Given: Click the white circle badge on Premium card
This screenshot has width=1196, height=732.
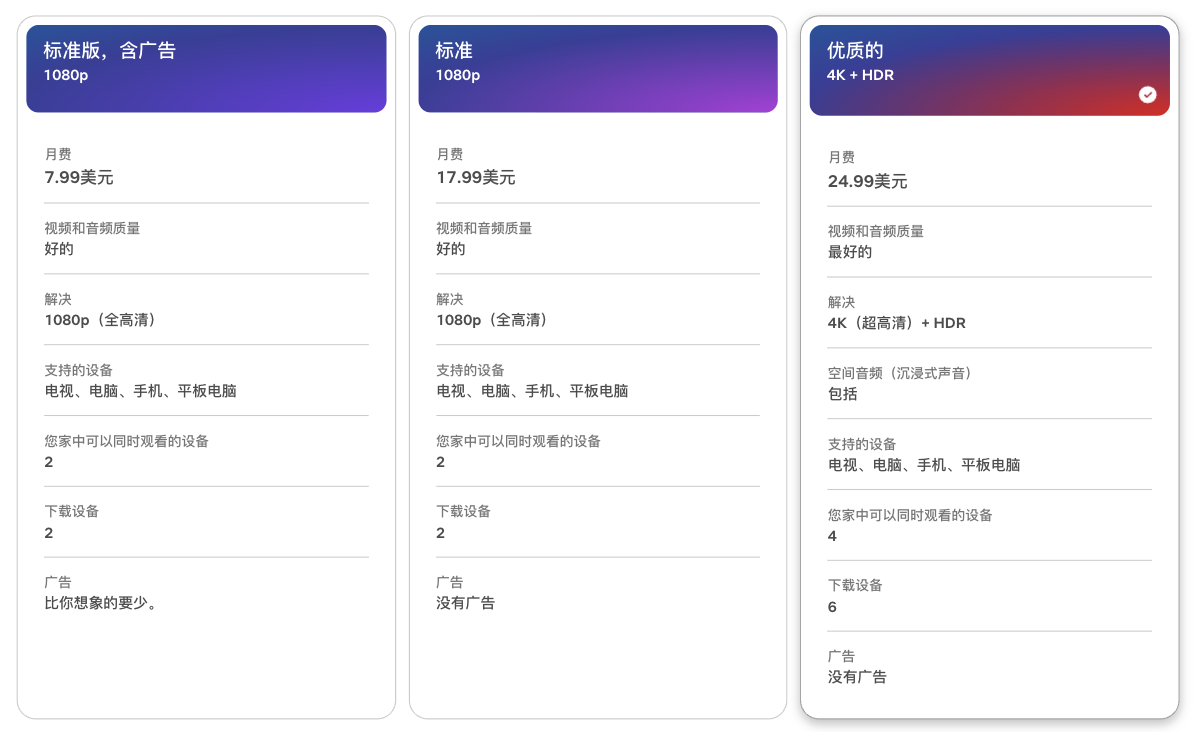Looking at the screenshot, I should click(x=1147, y=95).
